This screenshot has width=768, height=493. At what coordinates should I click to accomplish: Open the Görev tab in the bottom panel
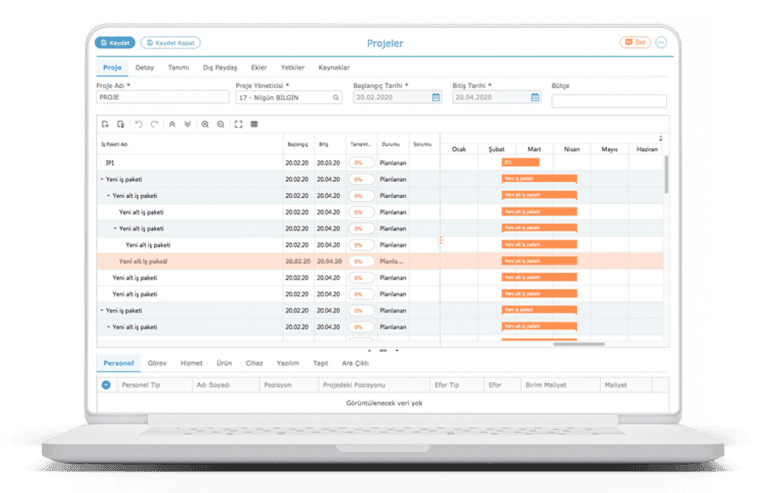(157, 363)
